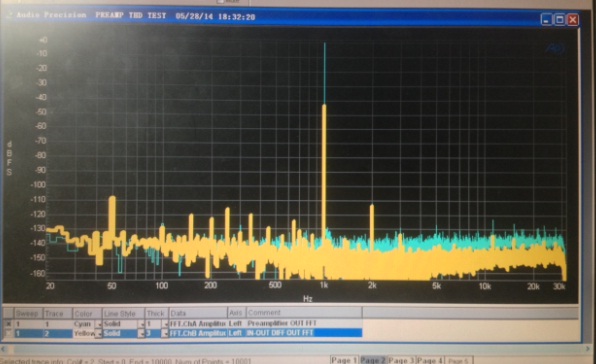This screenshot has height=364, width=596.
Task: Switch to Page 3 tab
Action: coord(401,360)
